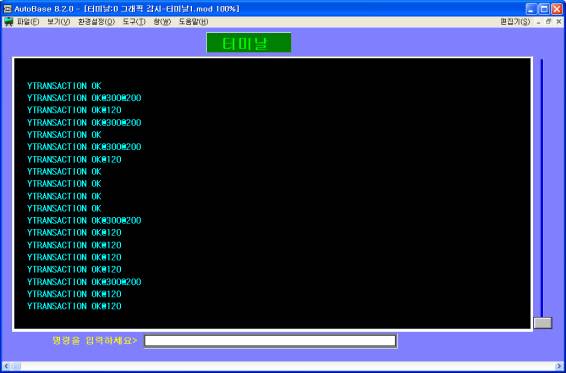Click the last YTRANSACTION OK@120 line

[74, 306]
